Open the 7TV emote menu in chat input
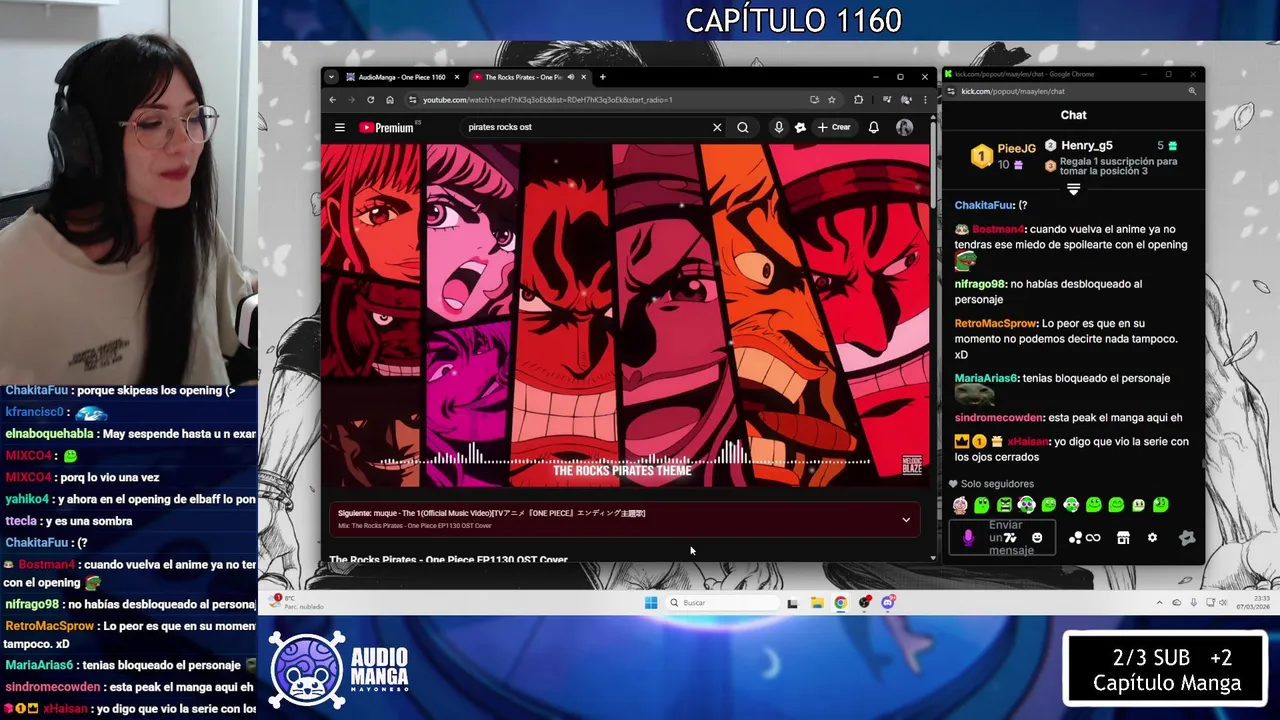The width and height of the screenshot is (1280, 720). pos(1011,538)
